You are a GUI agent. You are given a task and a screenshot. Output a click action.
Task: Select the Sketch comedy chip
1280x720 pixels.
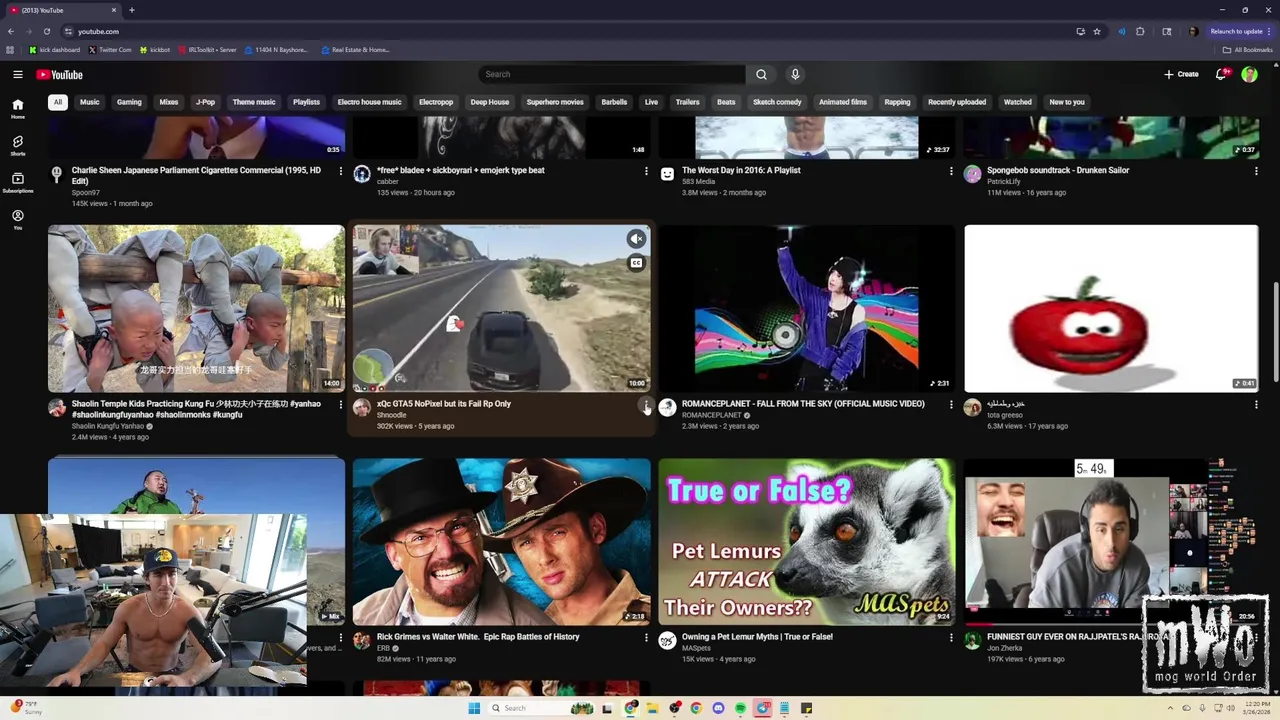coord(777,102)
